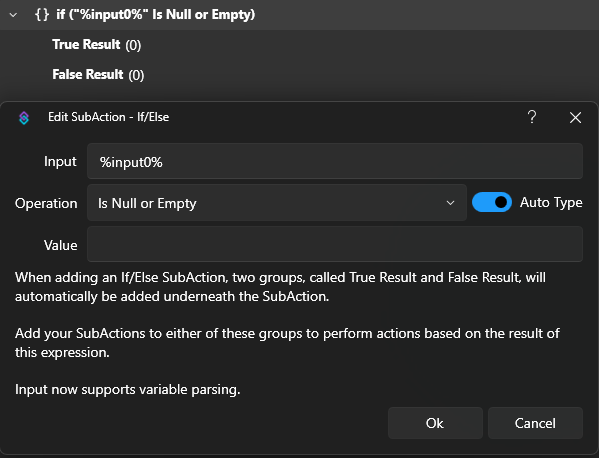Disable the Auto Type toggle switch
This screenshot has width=599, height=458.
click(x=492, y=202)
